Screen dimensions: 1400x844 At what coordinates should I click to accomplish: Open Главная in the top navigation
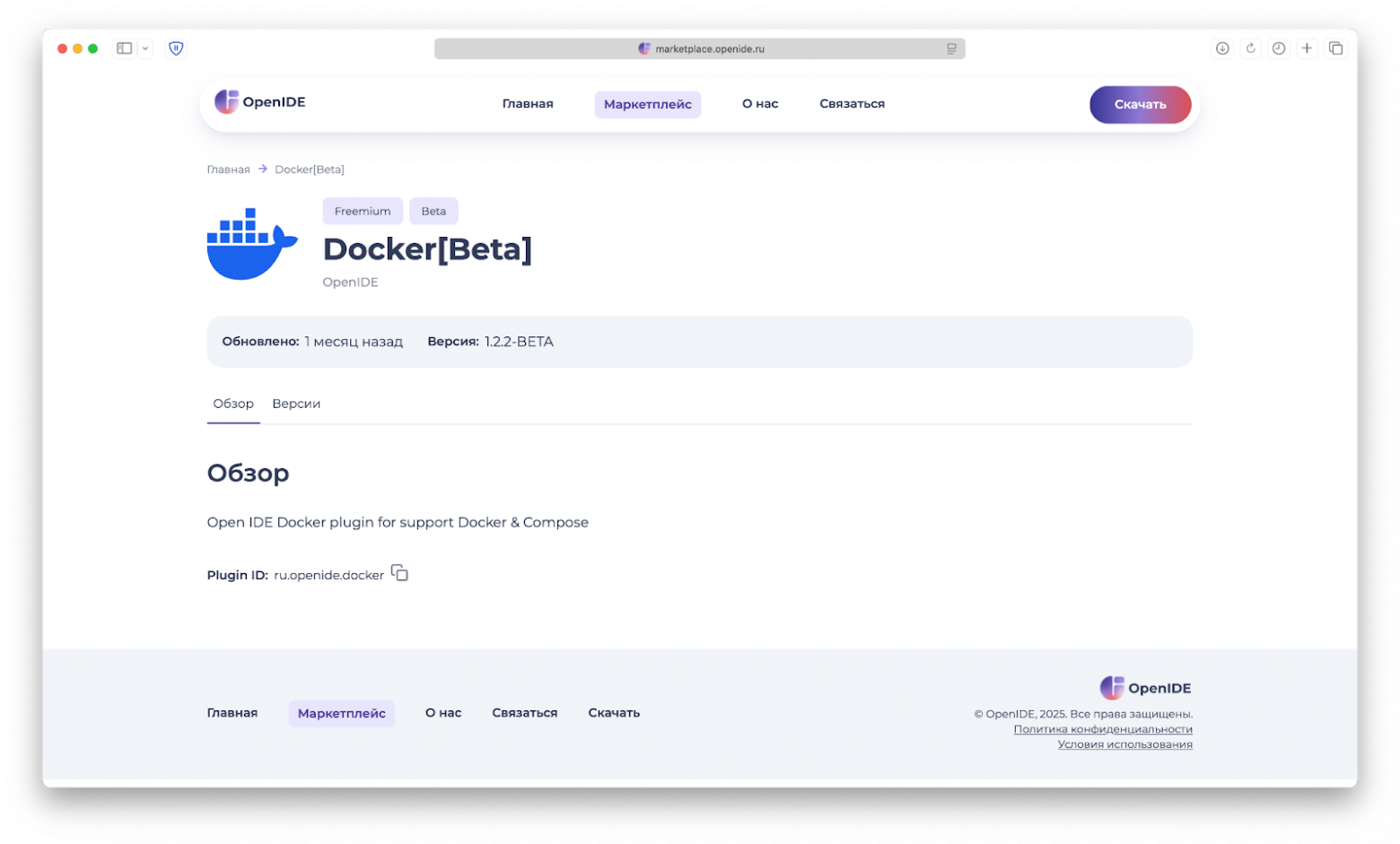528,104
